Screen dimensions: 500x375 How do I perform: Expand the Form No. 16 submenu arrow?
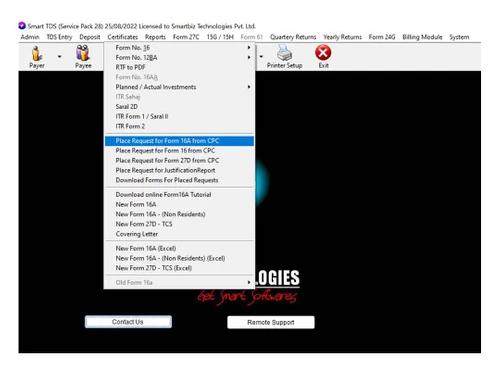click(x=249, y=48)
